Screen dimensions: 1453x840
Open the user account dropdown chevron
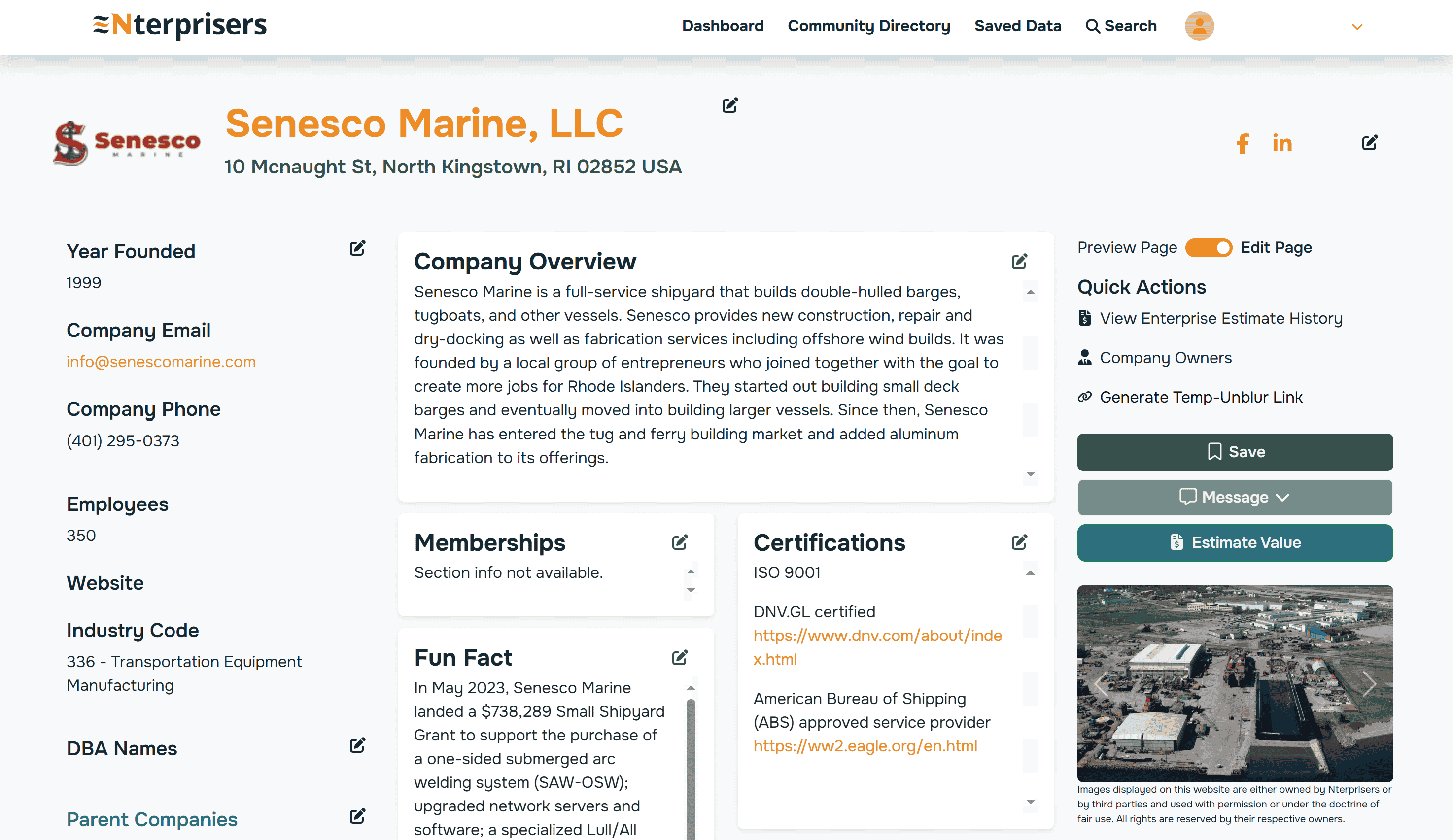pyautogui.click(x=1357, y=27)
